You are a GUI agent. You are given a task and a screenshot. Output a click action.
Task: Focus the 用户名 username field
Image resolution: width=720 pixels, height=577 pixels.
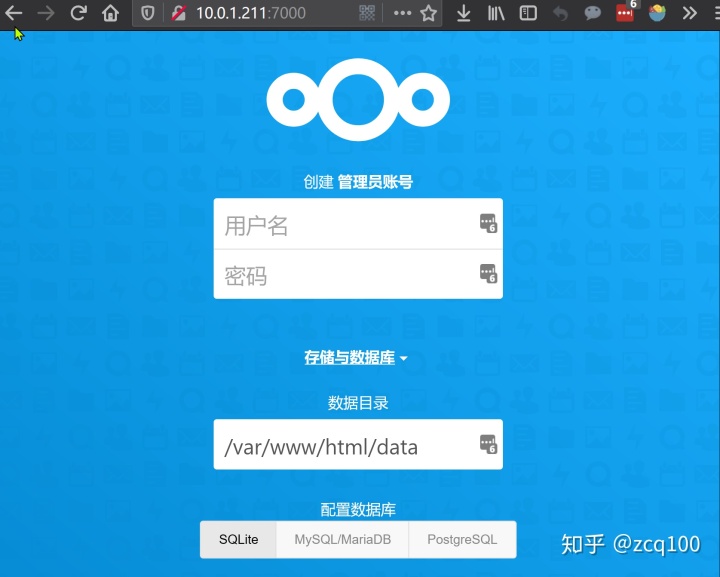(358, 224)
